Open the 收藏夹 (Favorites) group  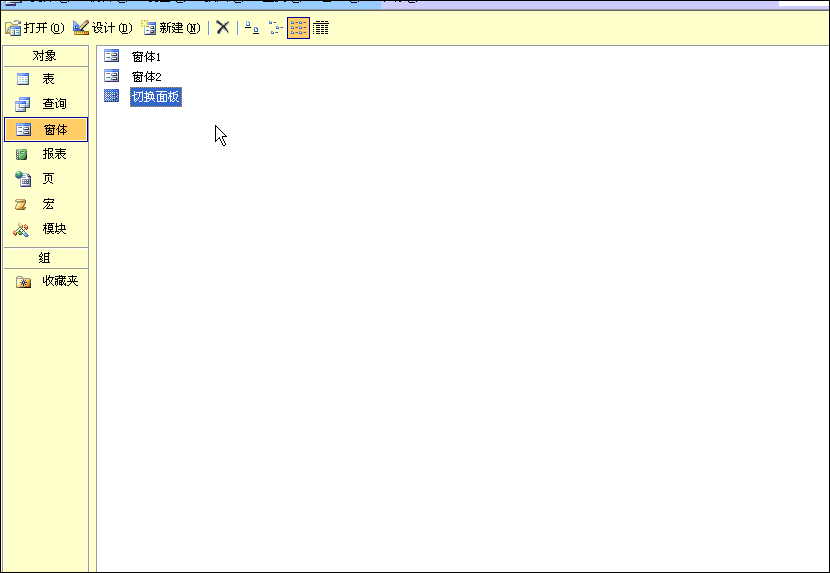tap(46, 281)
